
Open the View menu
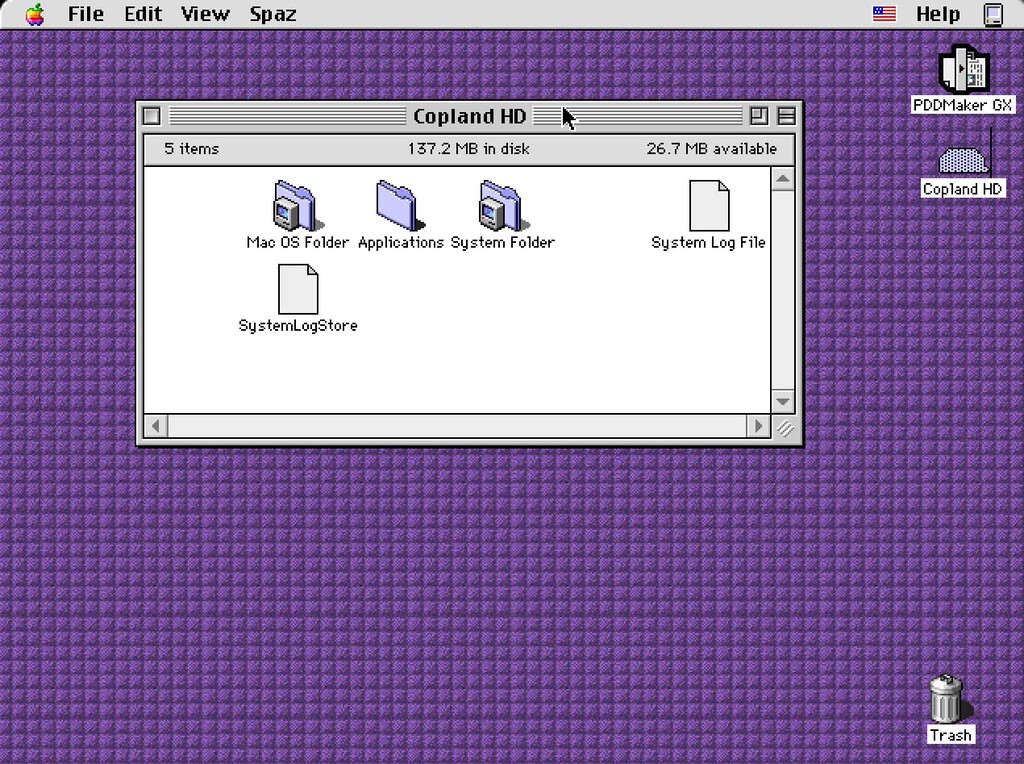(205, 14)
